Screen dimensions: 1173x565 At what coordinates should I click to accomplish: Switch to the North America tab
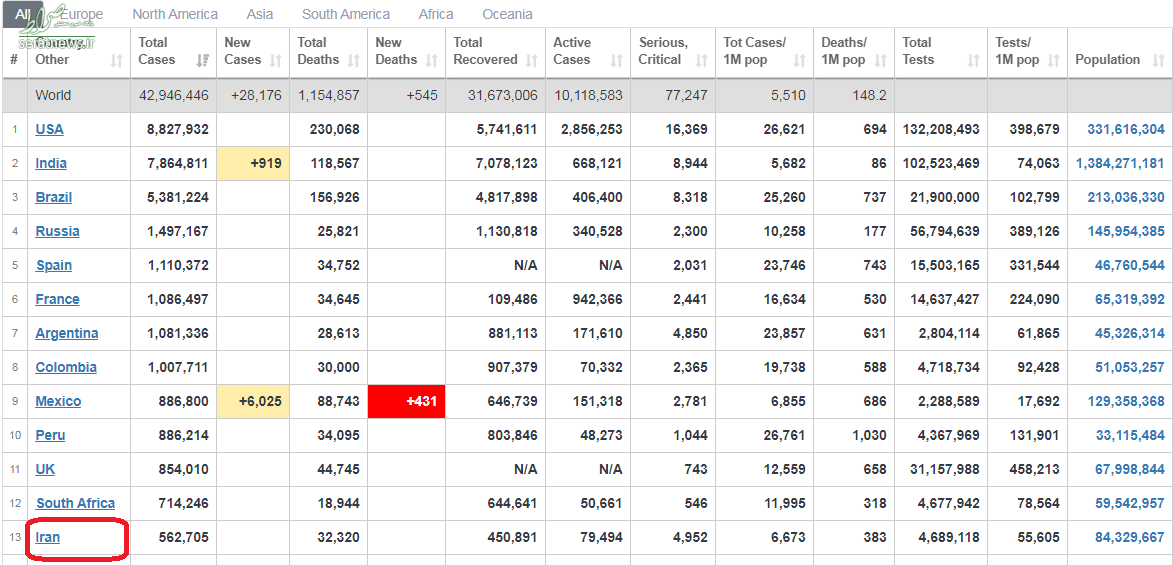[x=175, y=14]
